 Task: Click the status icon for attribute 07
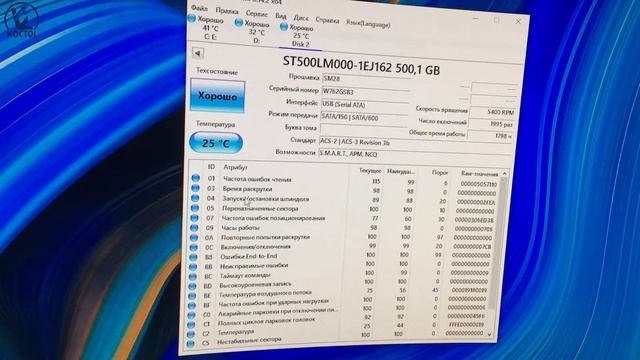[194, 218]
